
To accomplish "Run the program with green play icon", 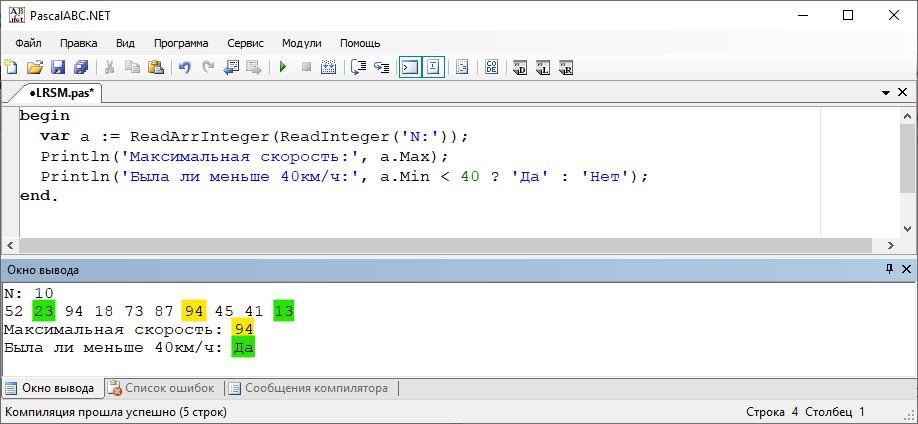I will pyautogui.click(x=283, y=67).
